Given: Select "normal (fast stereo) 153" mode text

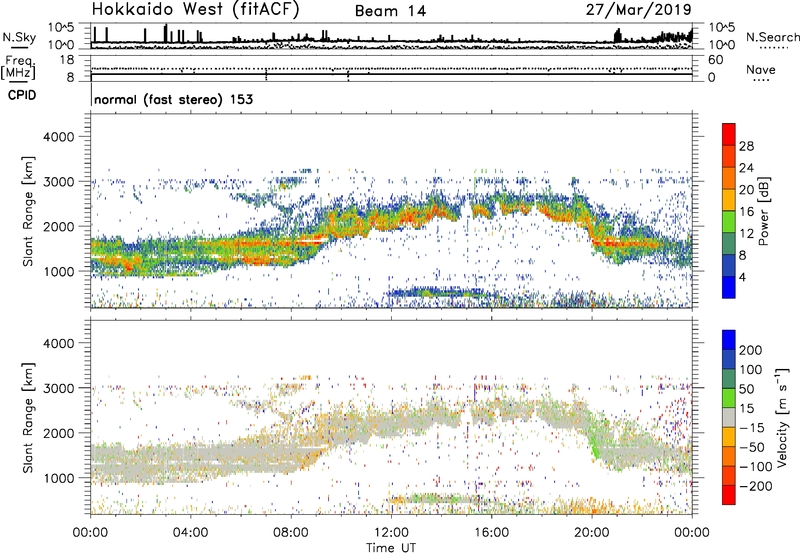Looking at the screenshot, I should (173, 99).
